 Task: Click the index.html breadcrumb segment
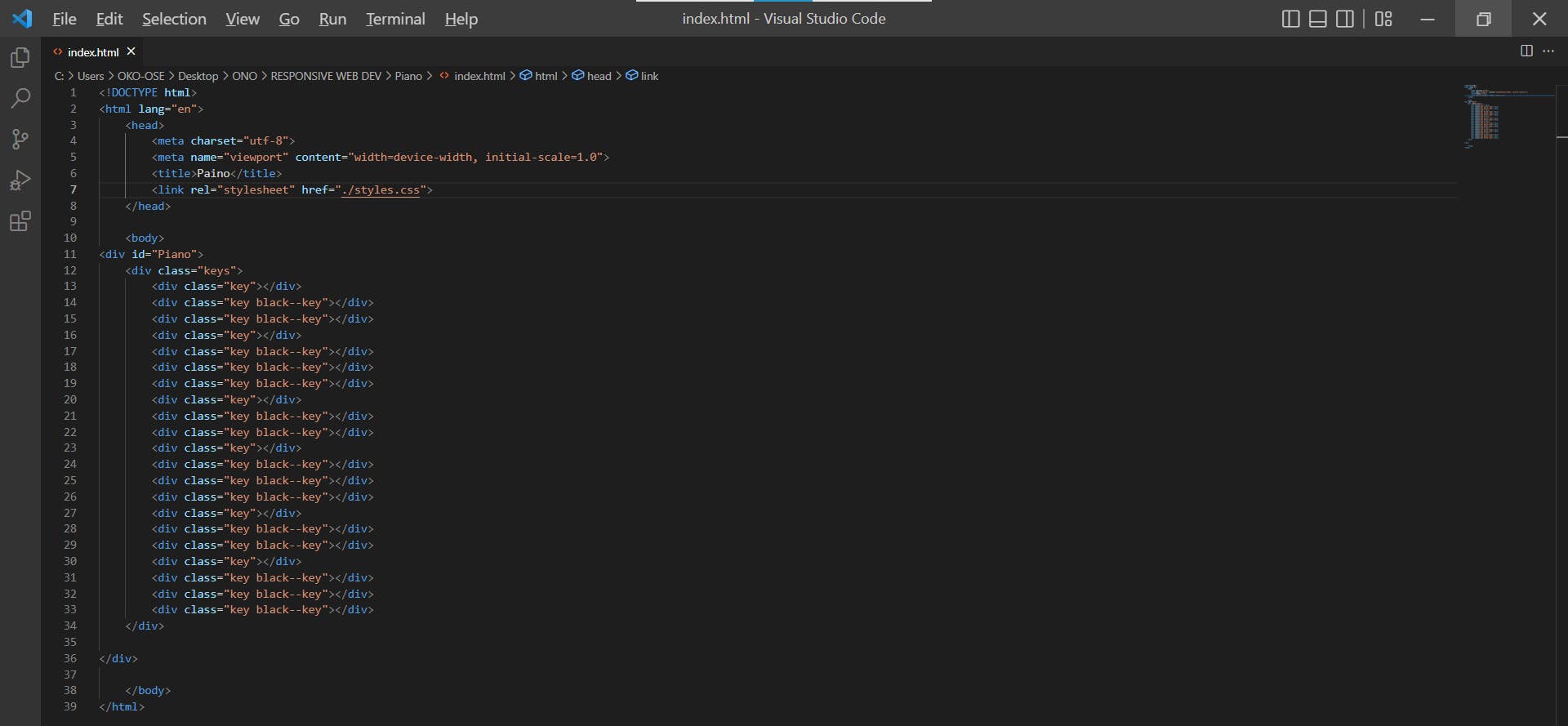point(472,76)
